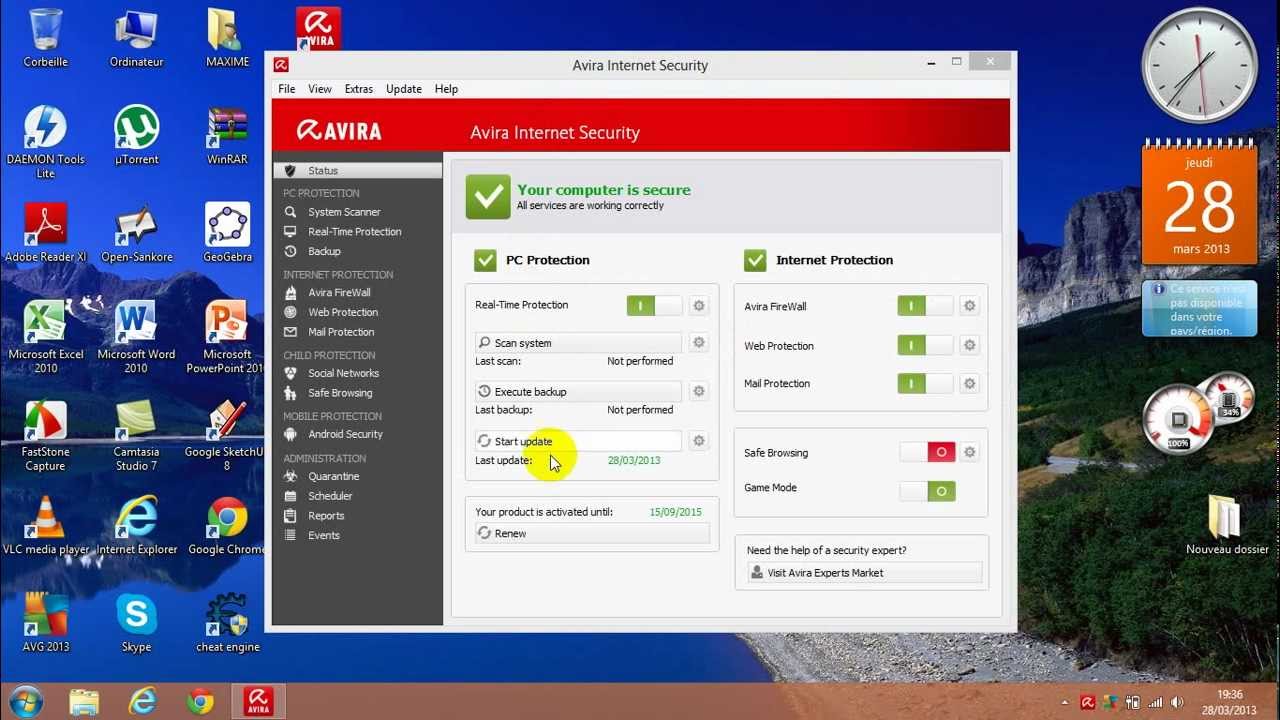The width and height of the screenshot is (1280, 720).
Task: Open the Update menu
Action: tap(404, 89)
